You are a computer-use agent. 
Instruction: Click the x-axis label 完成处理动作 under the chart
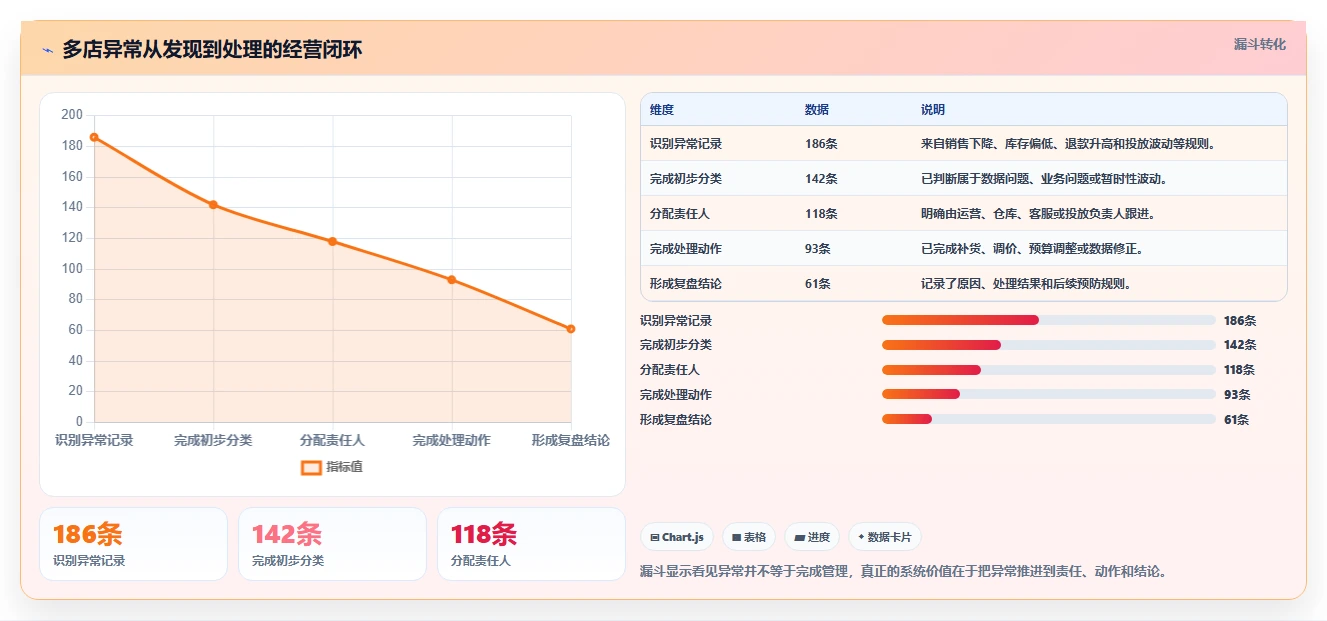tap(452, 440)
